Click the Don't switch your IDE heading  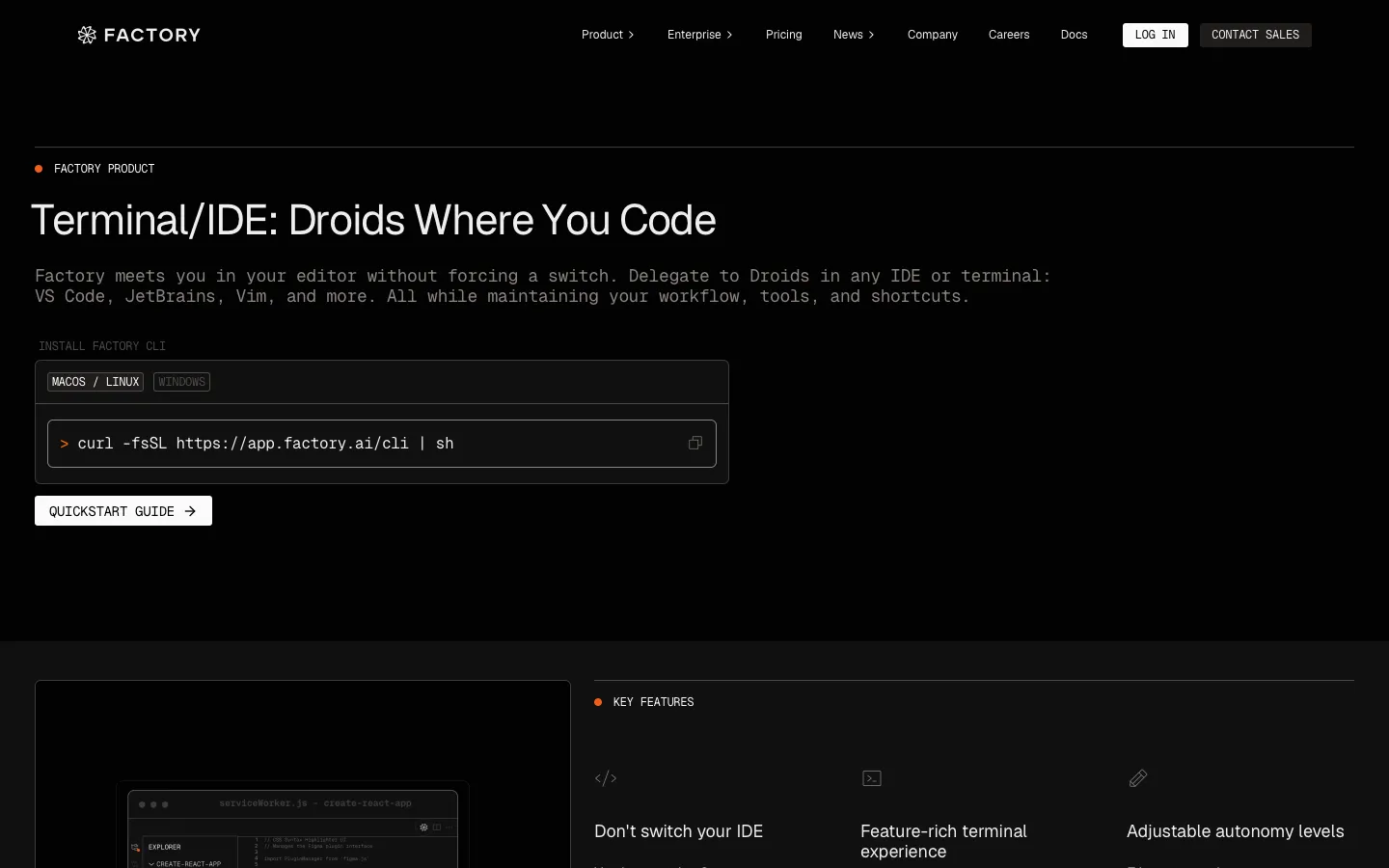coord(678,831)
